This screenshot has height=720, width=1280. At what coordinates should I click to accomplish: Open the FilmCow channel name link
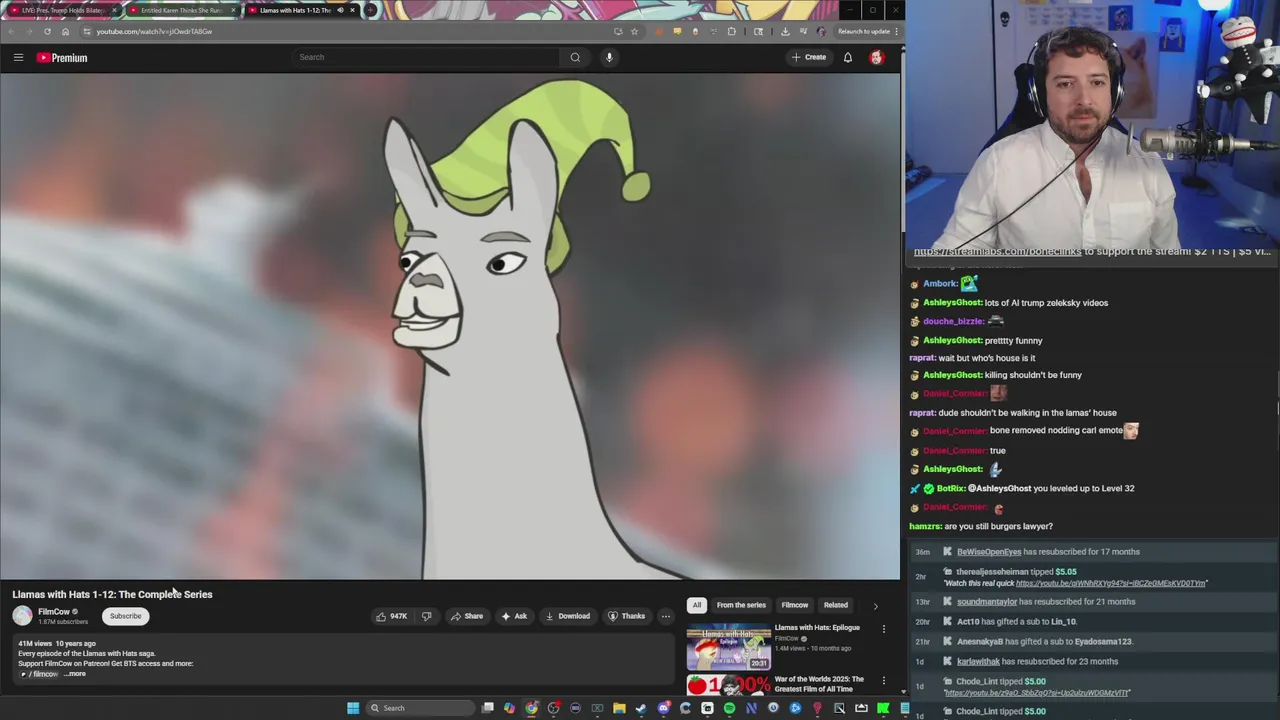click(54, 612)
